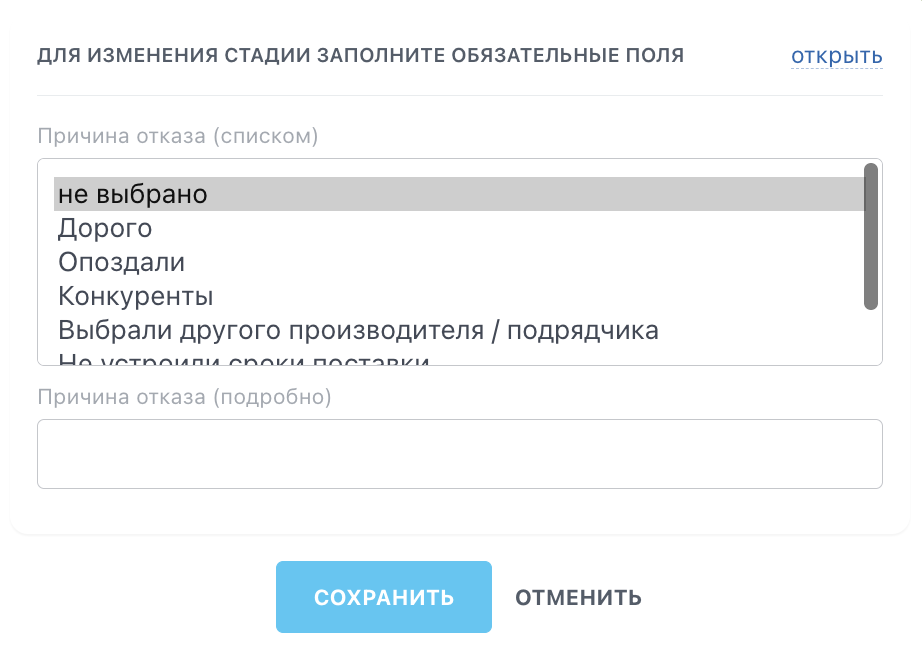Screen dimensions: 922x646
Task: Reset refusal reason to «не выбрано»
Action: click(132, 194)
